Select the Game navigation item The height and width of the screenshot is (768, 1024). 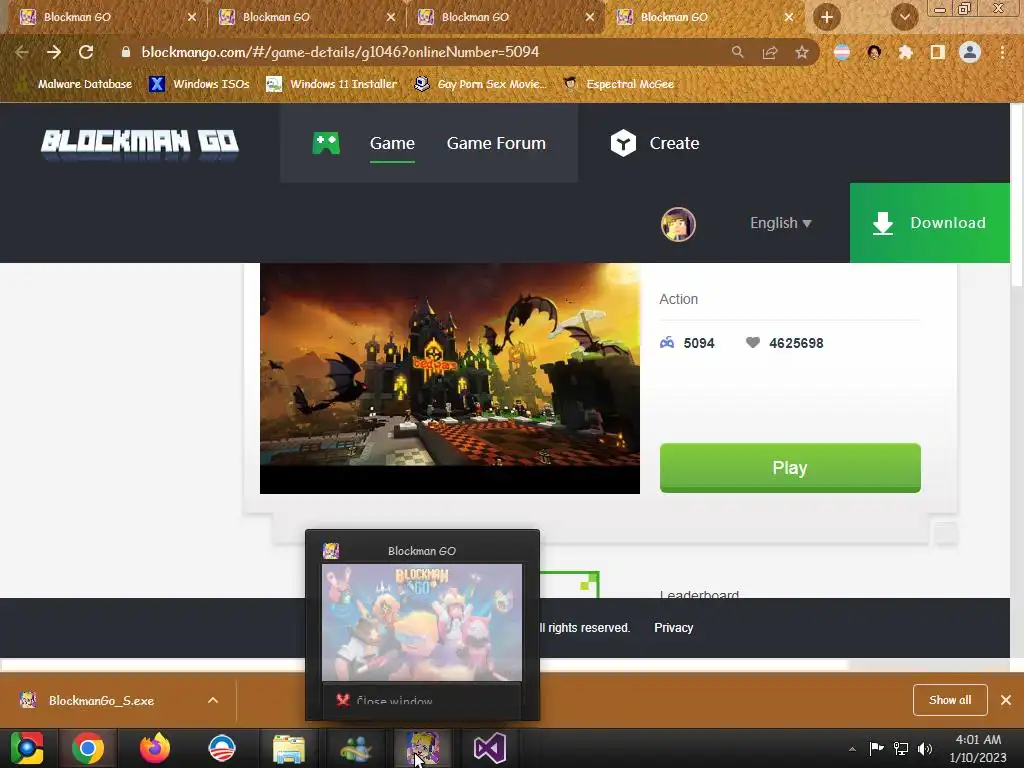click(x=392, y=143)
